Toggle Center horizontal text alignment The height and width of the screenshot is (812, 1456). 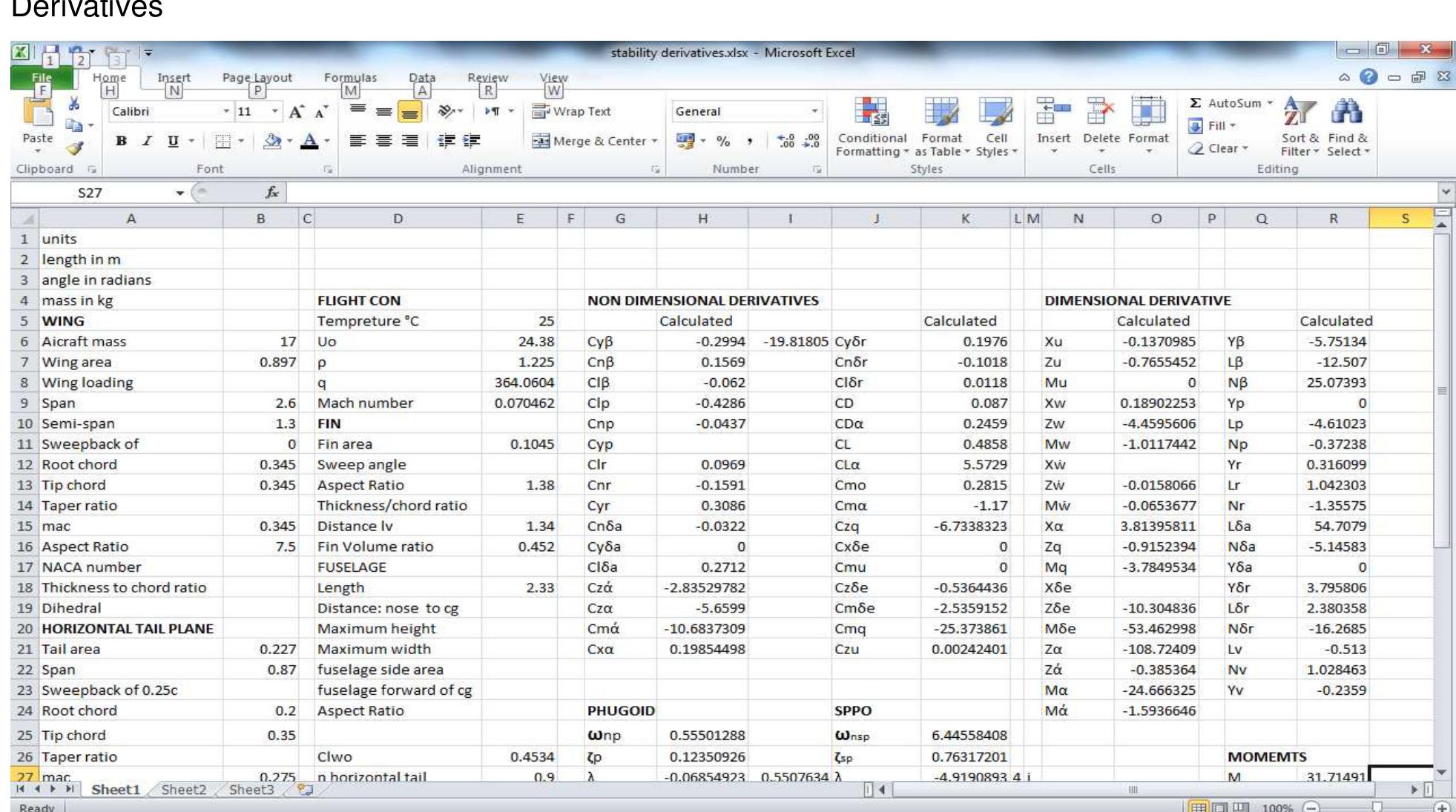pos(383,141)
